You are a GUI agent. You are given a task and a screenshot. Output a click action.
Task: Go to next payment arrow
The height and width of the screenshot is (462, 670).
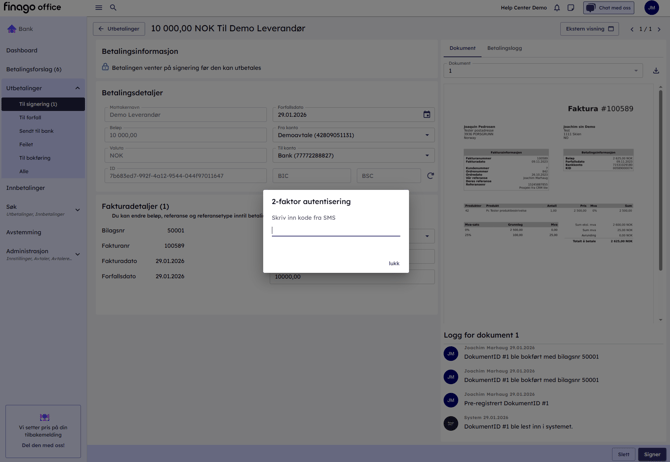coord(659,29)
